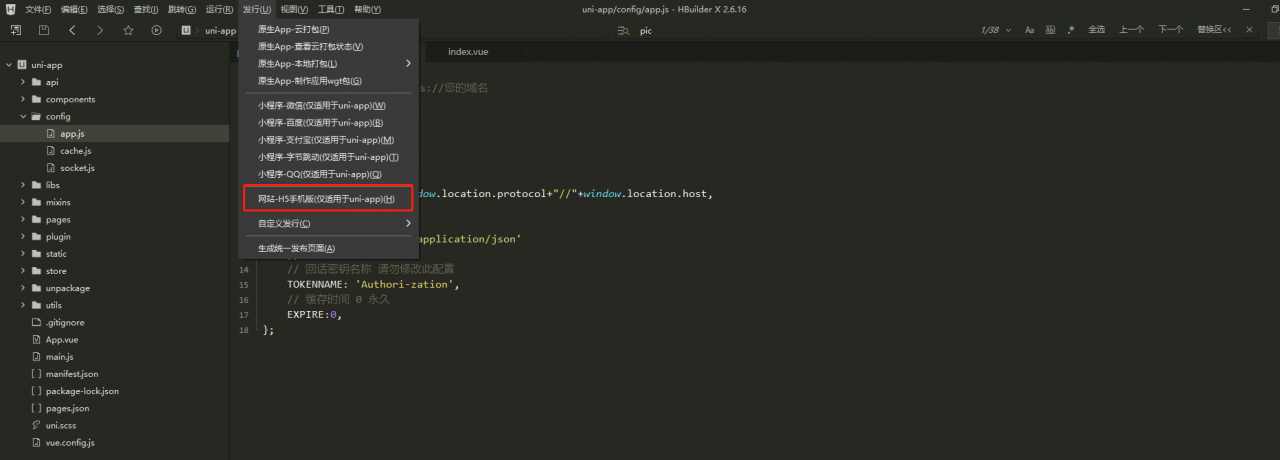
Task: Expand the api folder
Action: pos(23,82)
